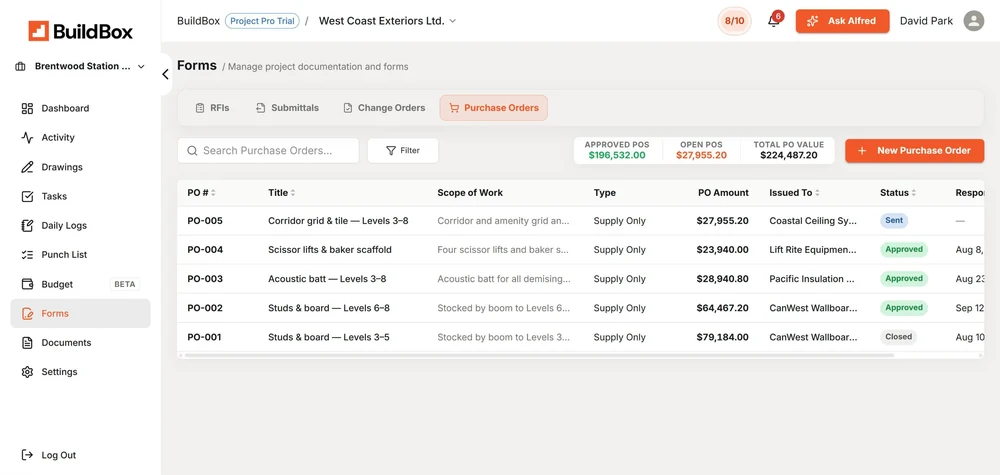The height and width of the screenshot is (475, 1000).
Task: Click the Sent status badge
Action: pyautogui.click(x=894, y=221)
